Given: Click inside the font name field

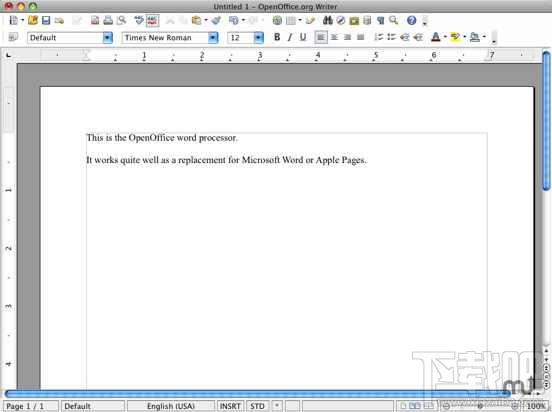Looking at the screenshot, I should tap(165, 38).
